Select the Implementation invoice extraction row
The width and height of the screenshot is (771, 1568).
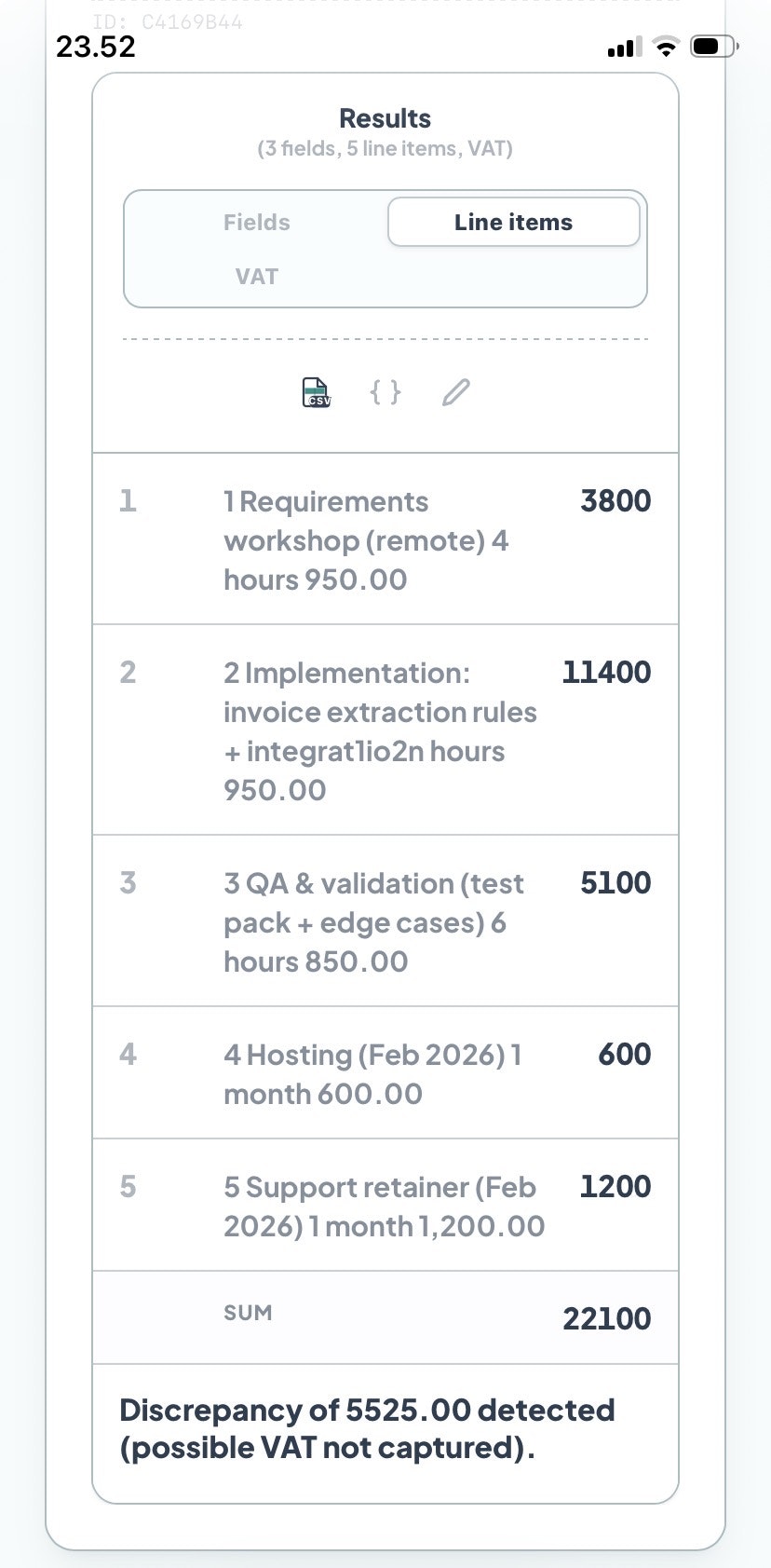pos(385,730)
